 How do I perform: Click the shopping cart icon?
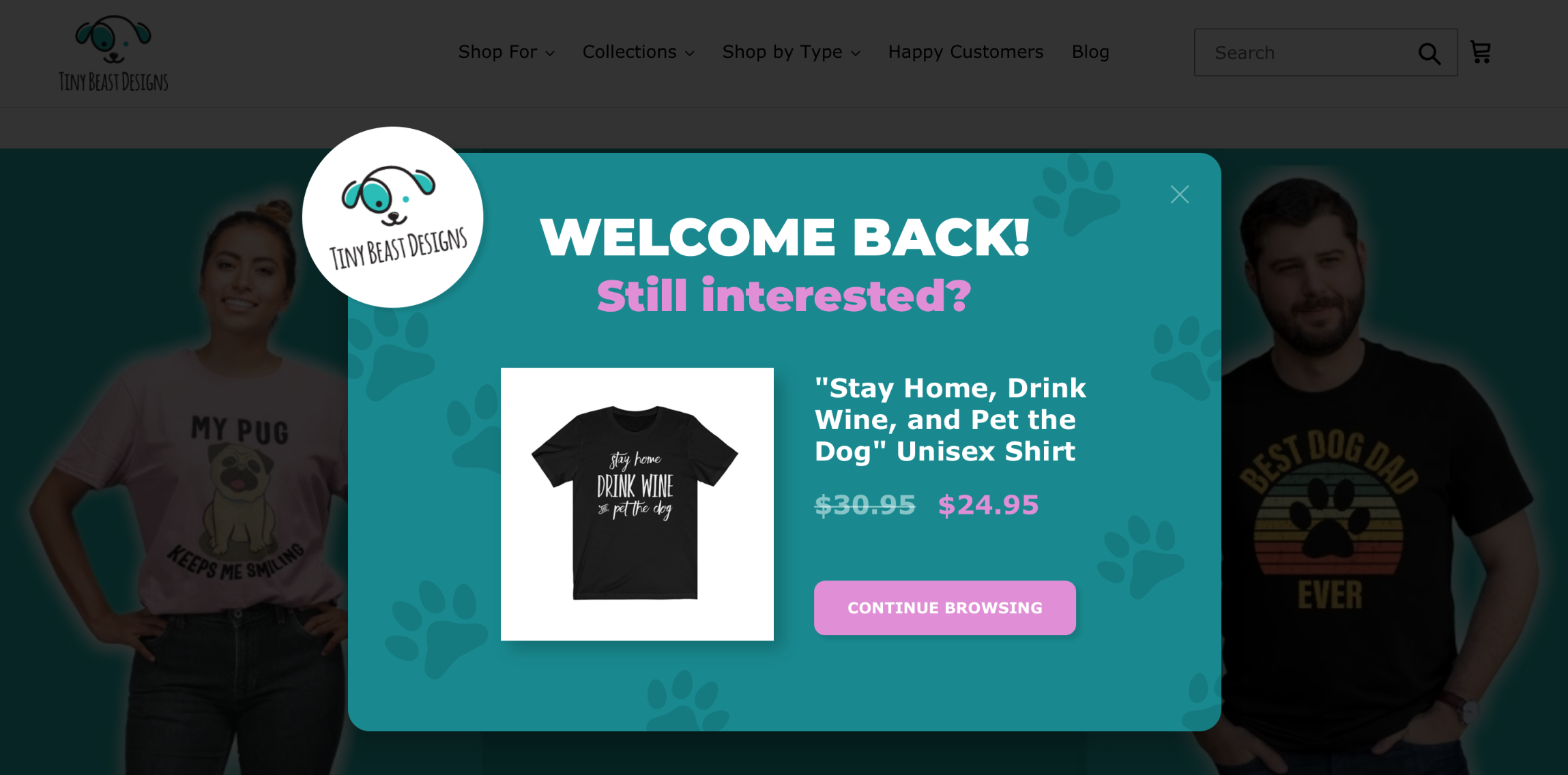[x=1480, y=52]
